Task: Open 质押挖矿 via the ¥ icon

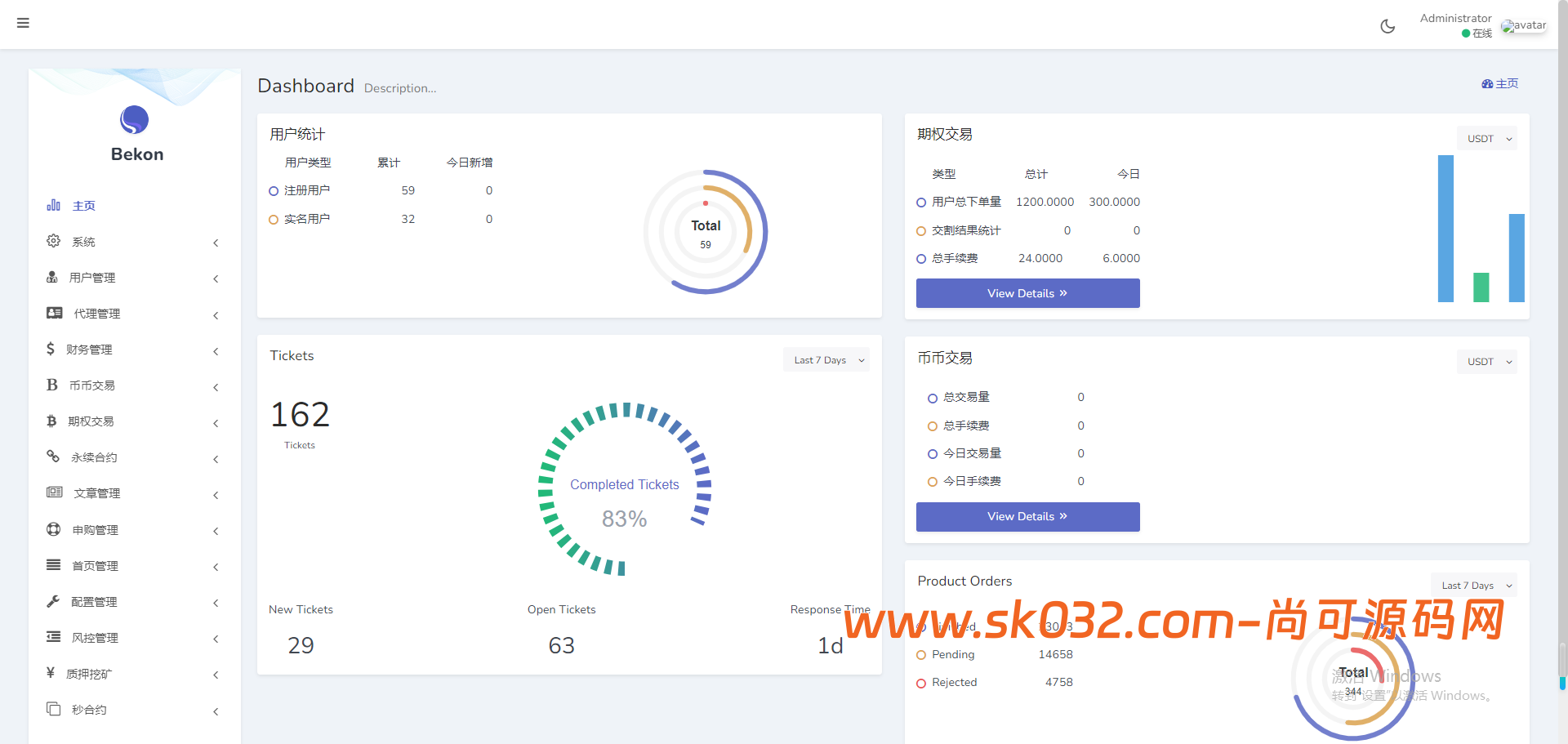Action: coord(51,674)
